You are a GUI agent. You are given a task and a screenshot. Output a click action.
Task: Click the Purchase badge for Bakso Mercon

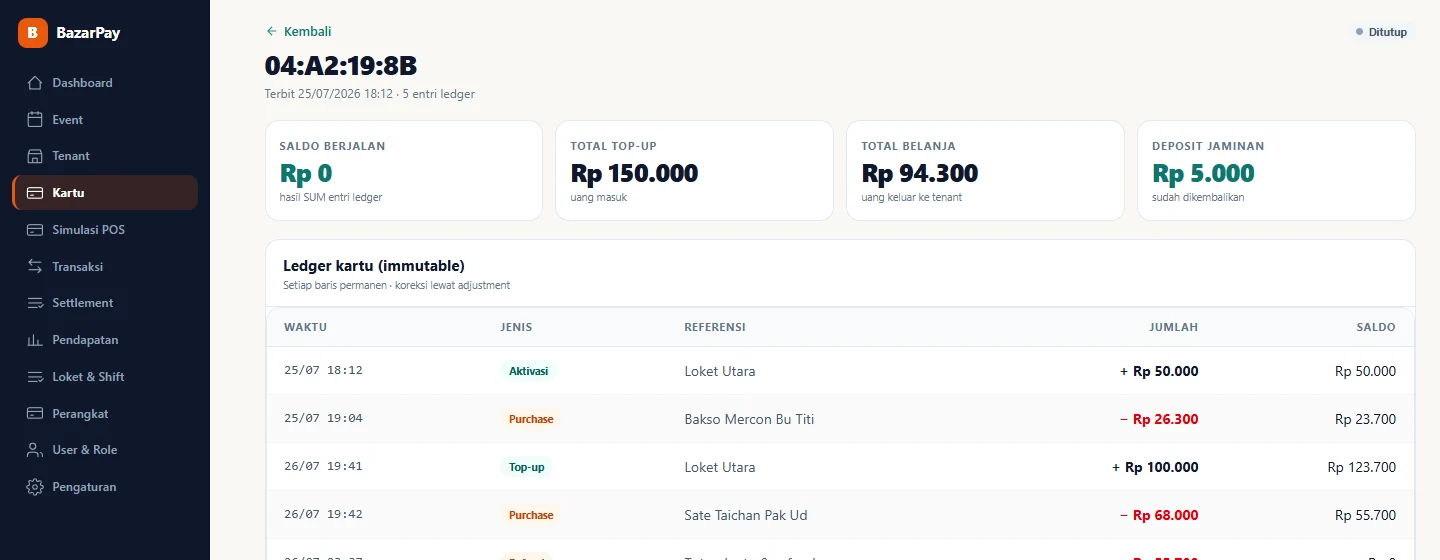click(x=531, y=419)
